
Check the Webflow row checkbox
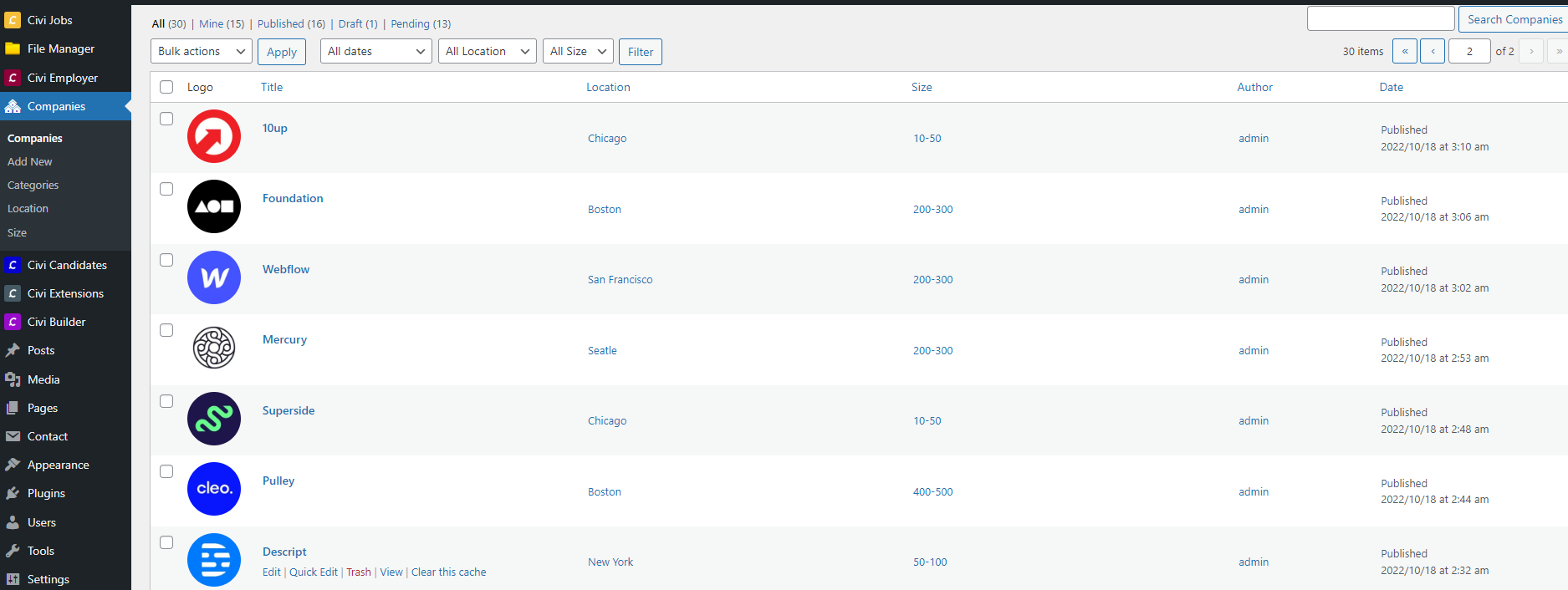pos(166,260)
